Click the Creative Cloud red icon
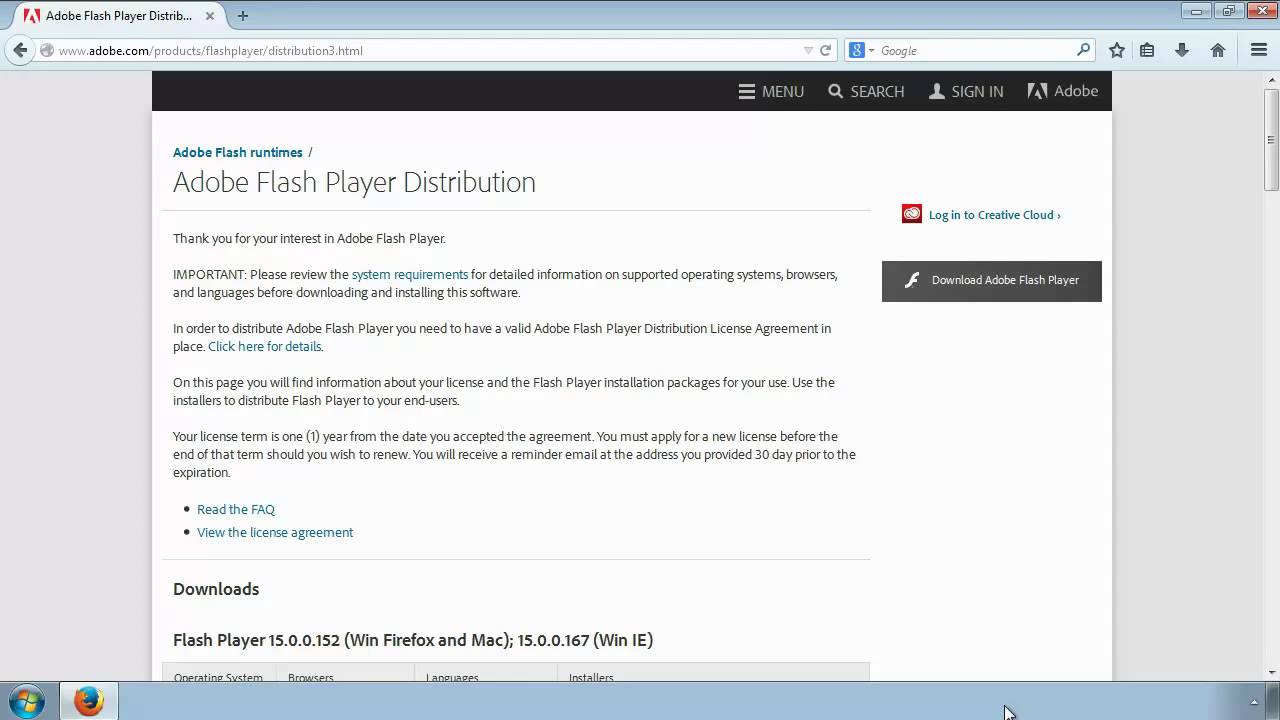The width and height of the screenshot is (1280, 720). click(912, 214)
